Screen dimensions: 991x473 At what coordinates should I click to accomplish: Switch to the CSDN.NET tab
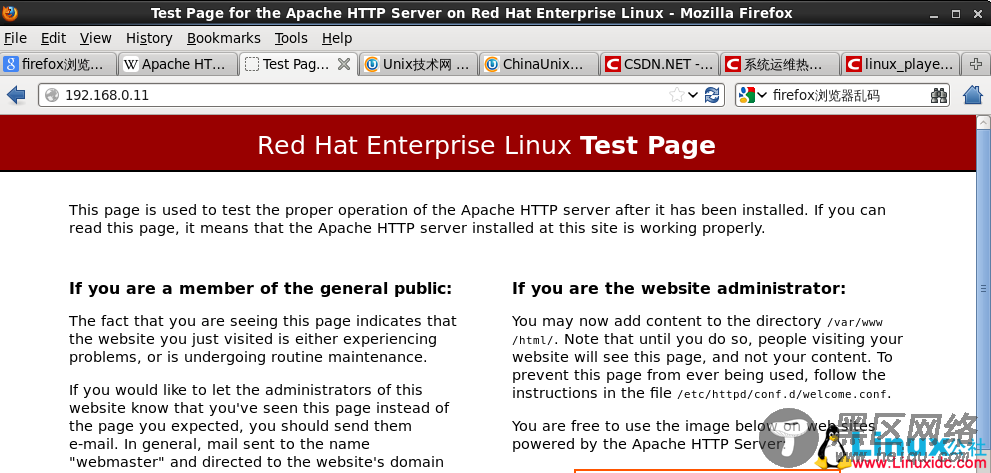659,64
